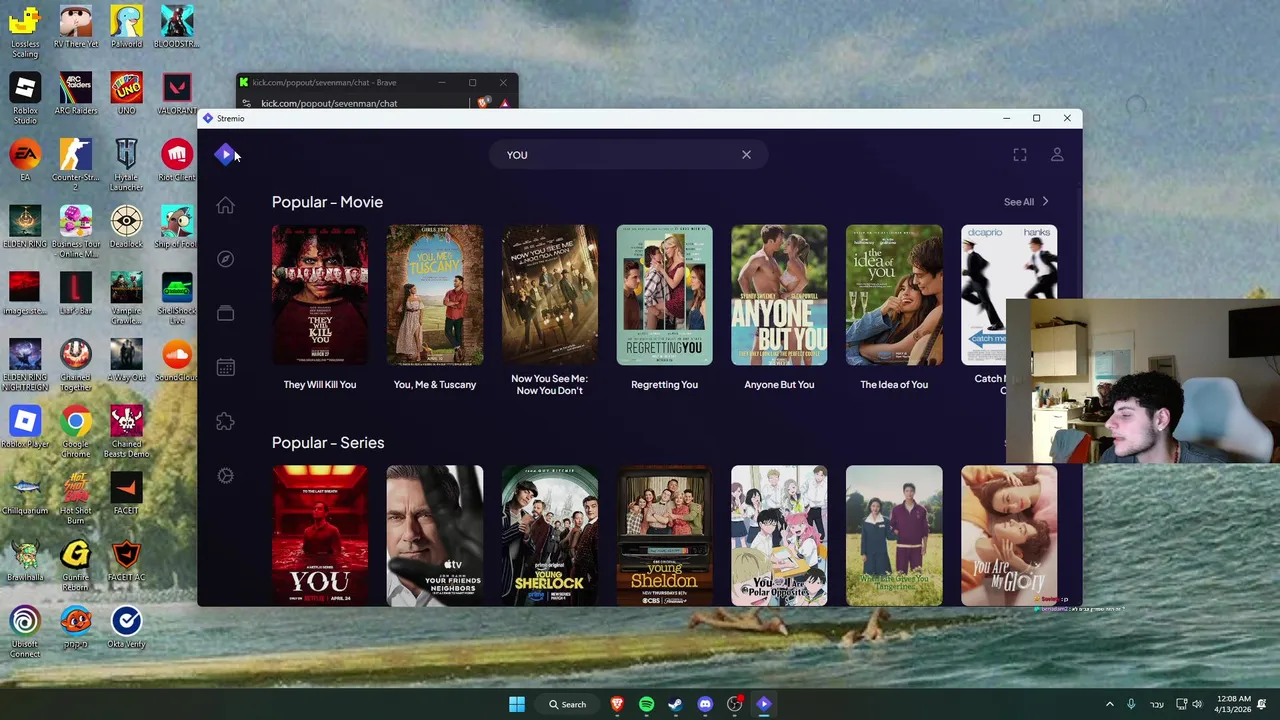Image resolution: width=1280 pixels, height=720 pixels.
Task: Click See All for Popular - Movie
Action: pyautogui.click(x=1026, y=202)
